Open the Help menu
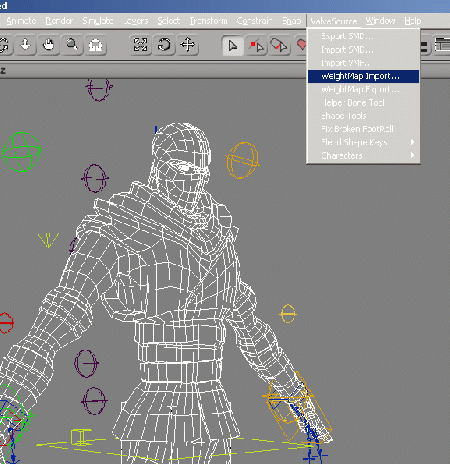The height and width of the screenshot is (464, 450). point(413,21)
